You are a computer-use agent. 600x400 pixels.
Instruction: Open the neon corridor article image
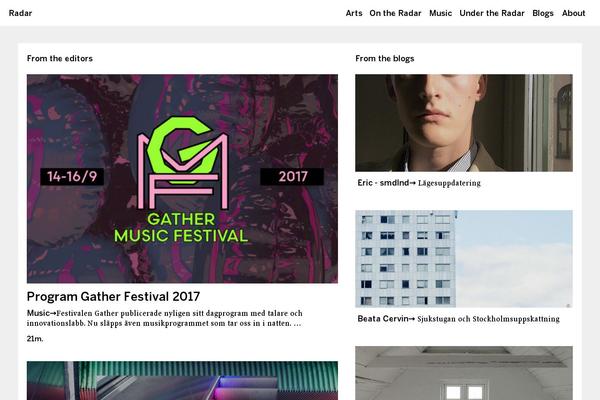click(182, 380)
